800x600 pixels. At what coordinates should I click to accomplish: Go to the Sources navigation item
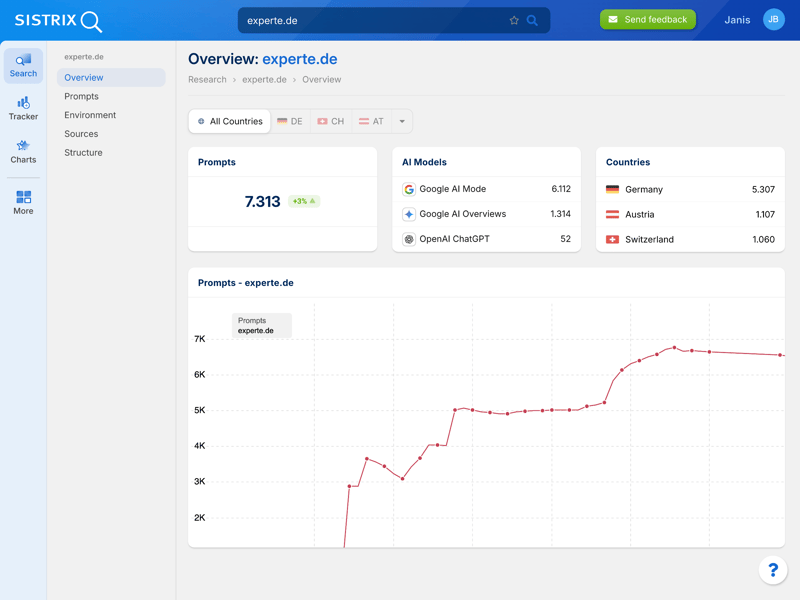point(81,134)
